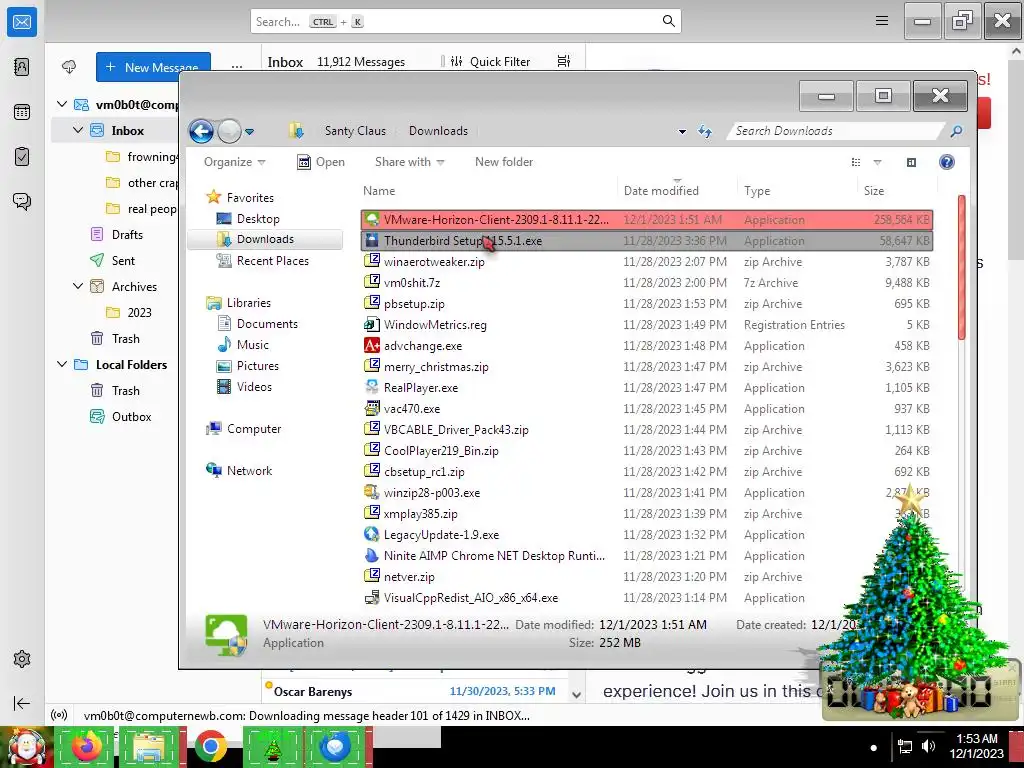Collapse the Local Folders tree
This screenshot has height=768, width=1024.
click(62, 364)
